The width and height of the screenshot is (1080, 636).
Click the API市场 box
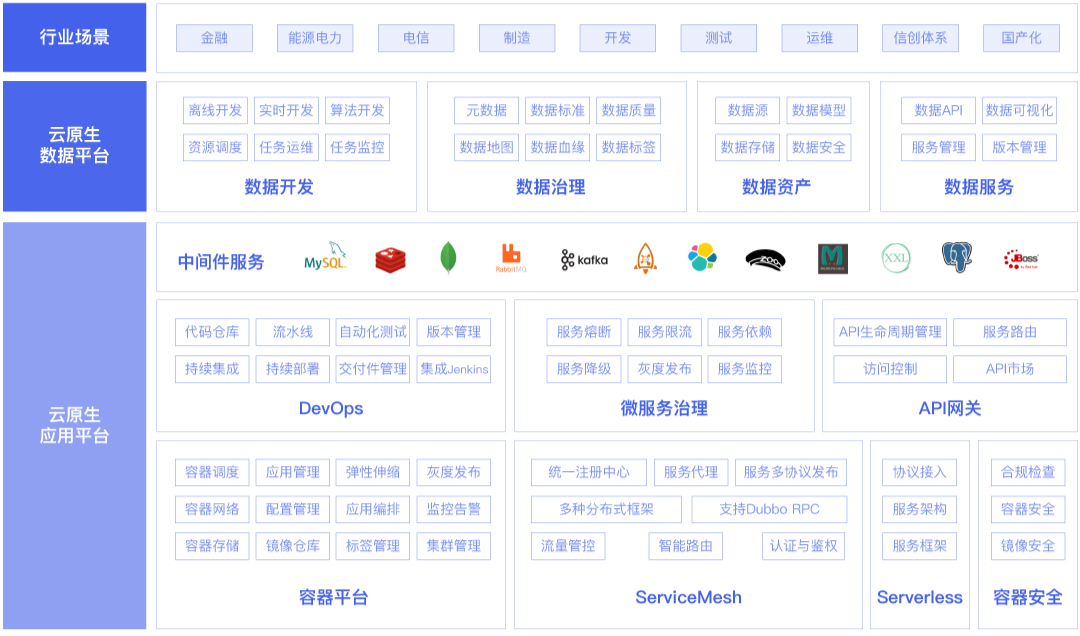(x=1010, y=369)
